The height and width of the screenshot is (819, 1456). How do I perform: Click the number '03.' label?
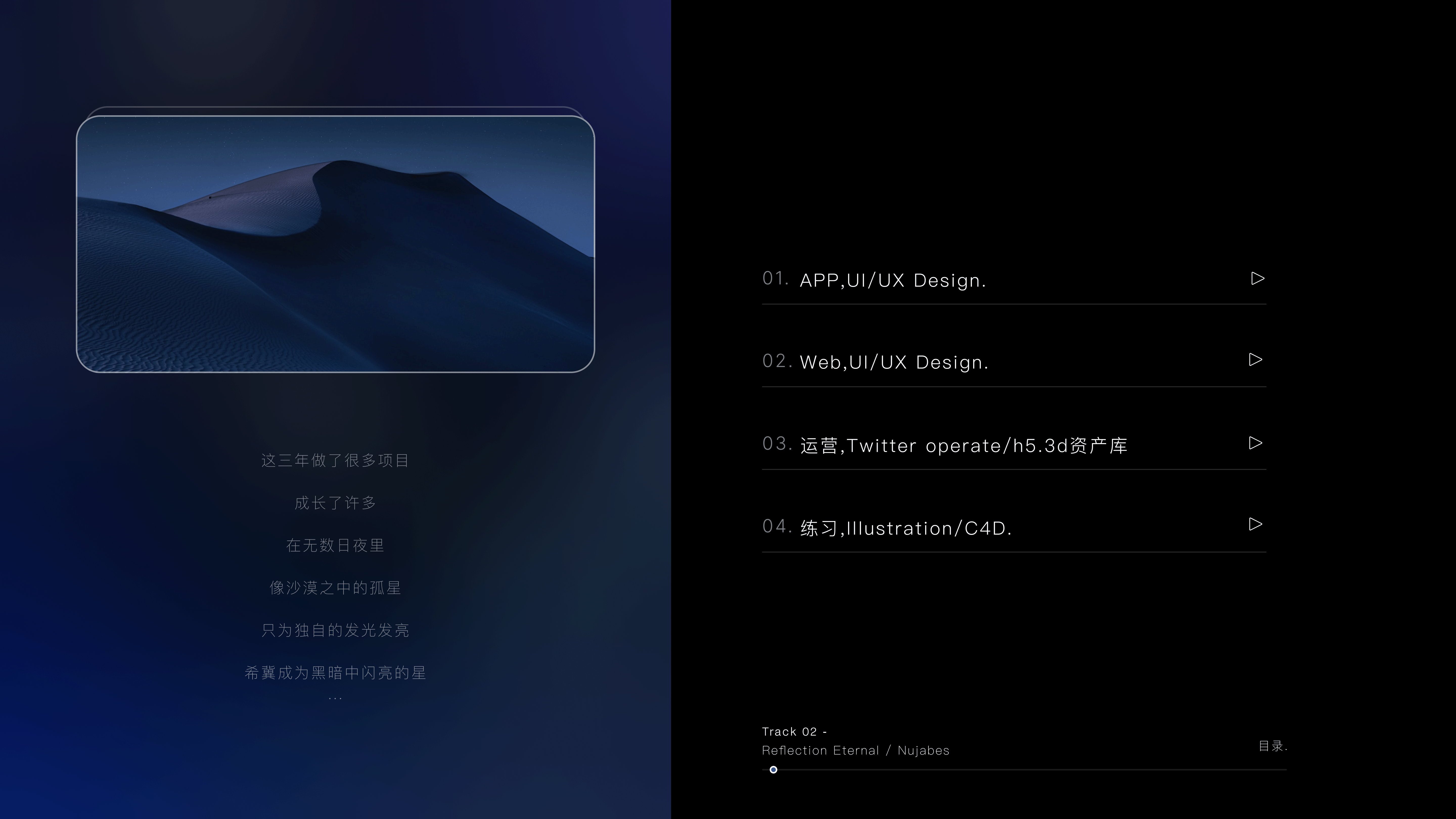pos(777,444)
